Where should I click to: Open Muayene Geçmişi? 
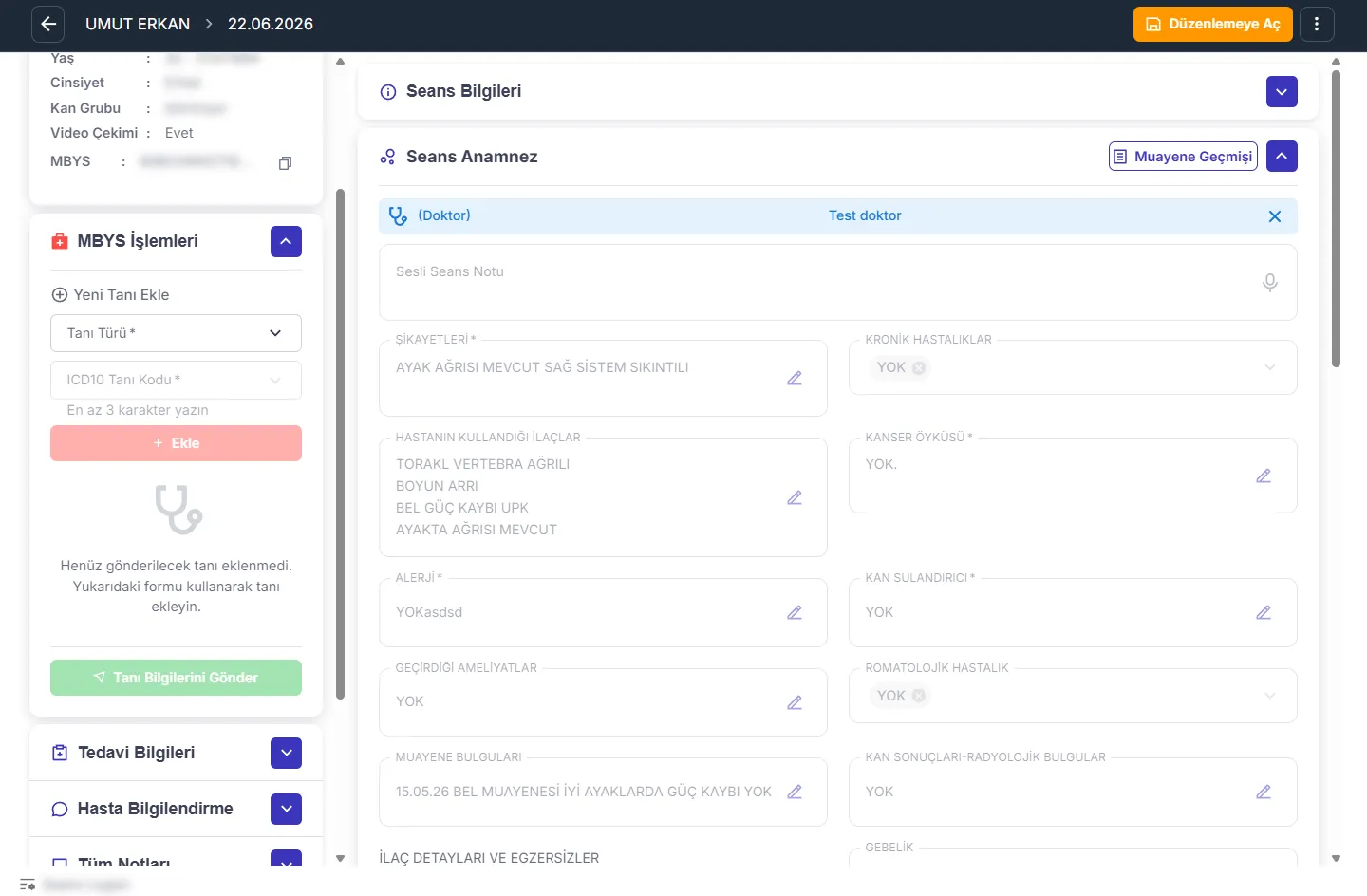tap(1183, 157)
